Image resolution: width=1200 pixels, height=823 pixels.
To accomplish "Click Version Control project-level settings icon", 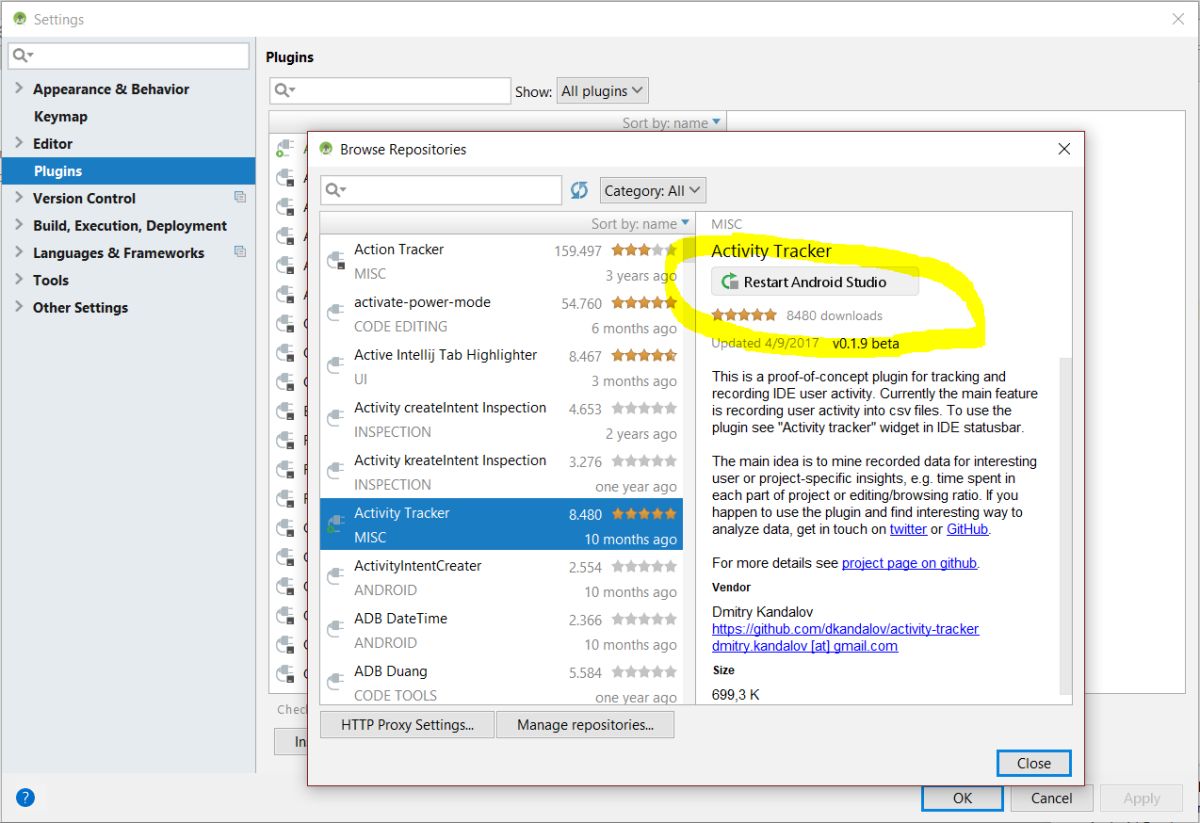I will tap(240, 198).
